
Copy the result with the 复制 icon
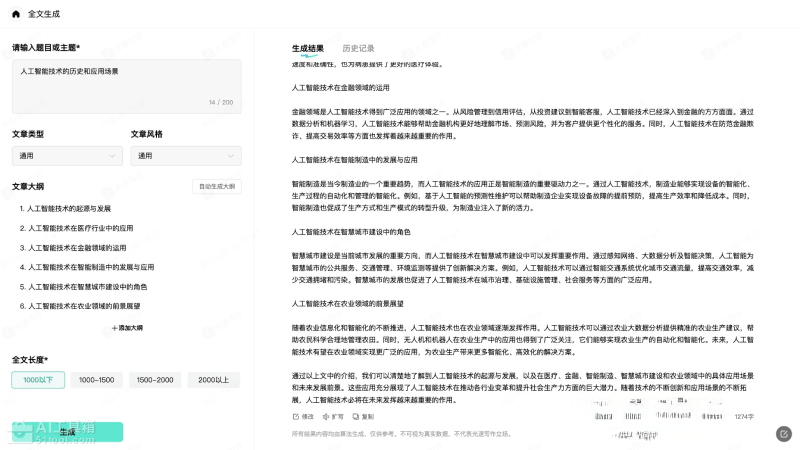(x=355, y=416)
